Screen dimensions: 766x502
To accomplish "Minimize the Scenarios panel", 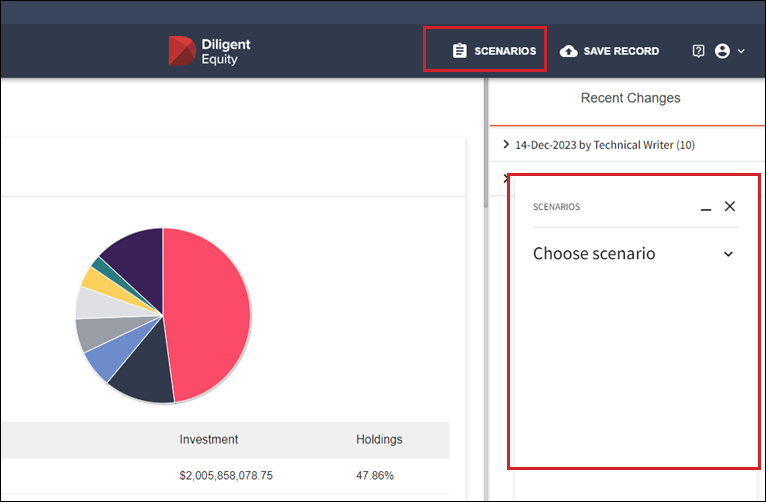I will point(706,207).
